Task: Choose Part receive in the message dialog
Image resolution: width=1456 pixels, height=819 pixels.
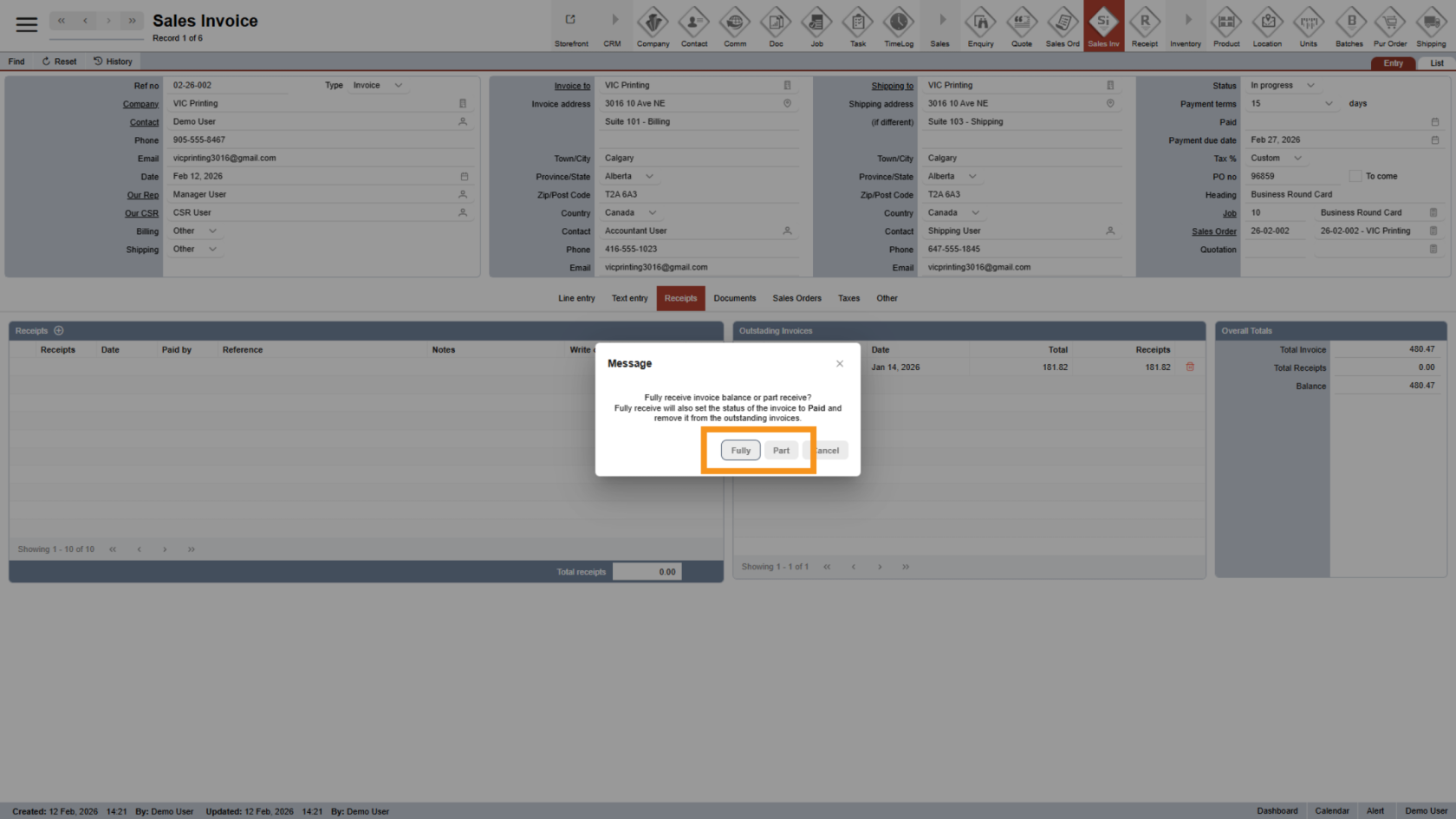Action: [x=781, y=450]
